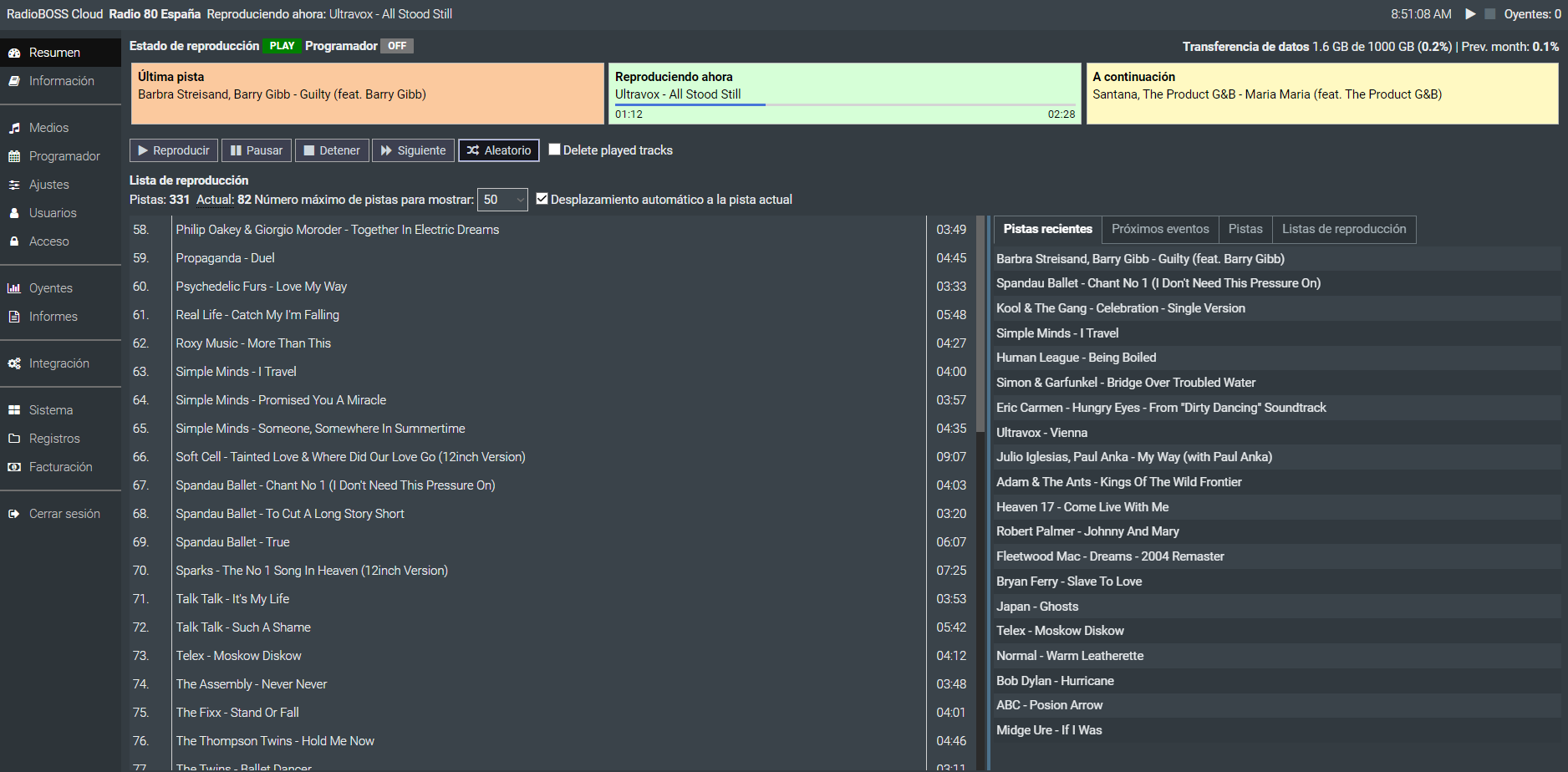The width and height of the screenshot is (1568, 772).
Task: Click recent track Fleetwood Mac - Dreams
Action: tap(1276, 556)
